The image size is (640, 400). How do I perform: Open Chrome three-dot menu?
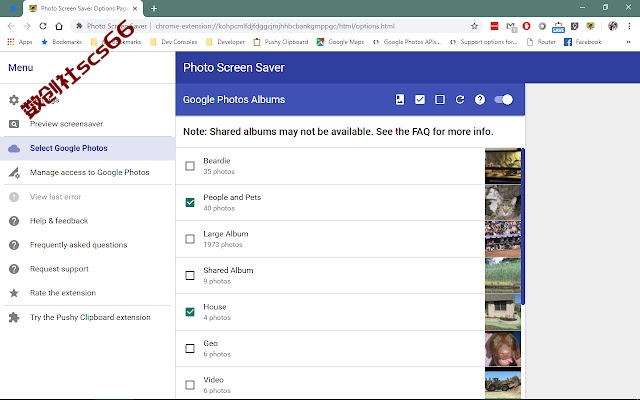pyautogui.click(x=629, y=26)
